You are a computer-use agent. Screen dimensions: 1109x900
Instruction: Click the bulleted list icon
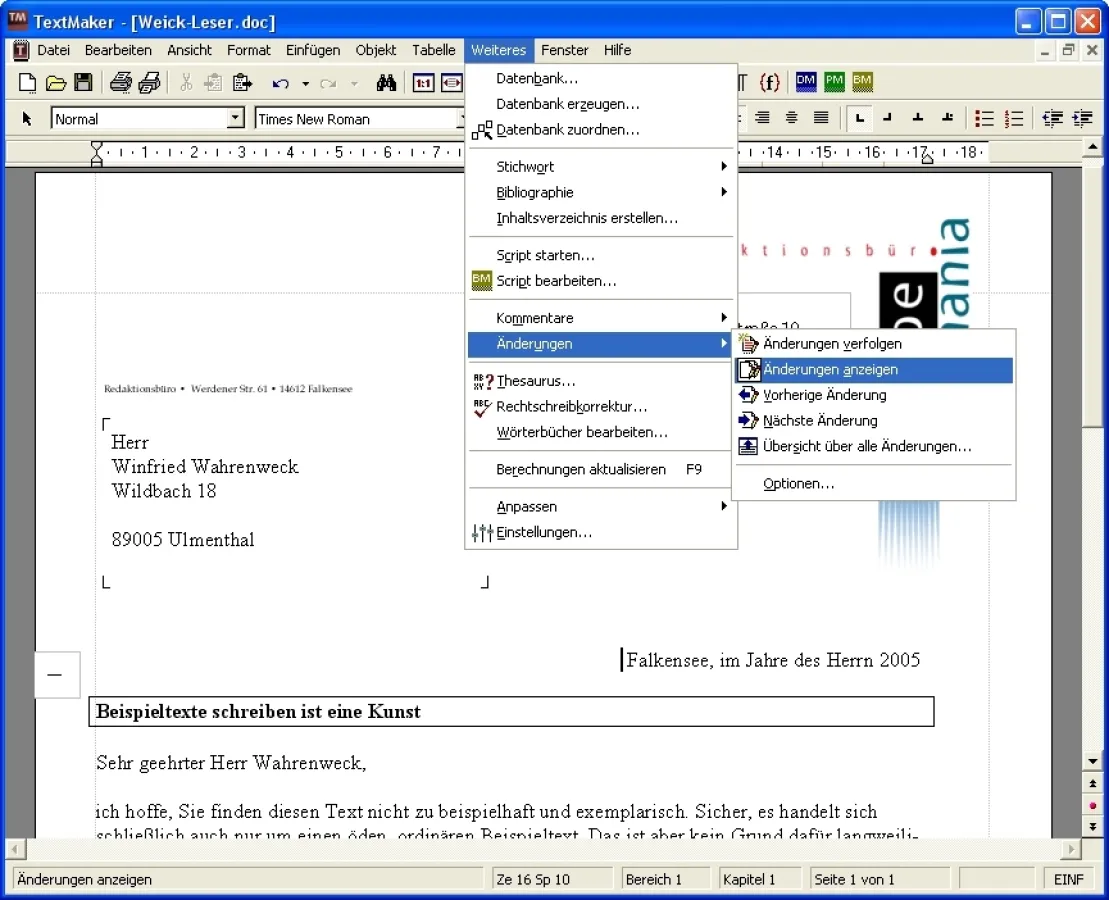(985, 119)
